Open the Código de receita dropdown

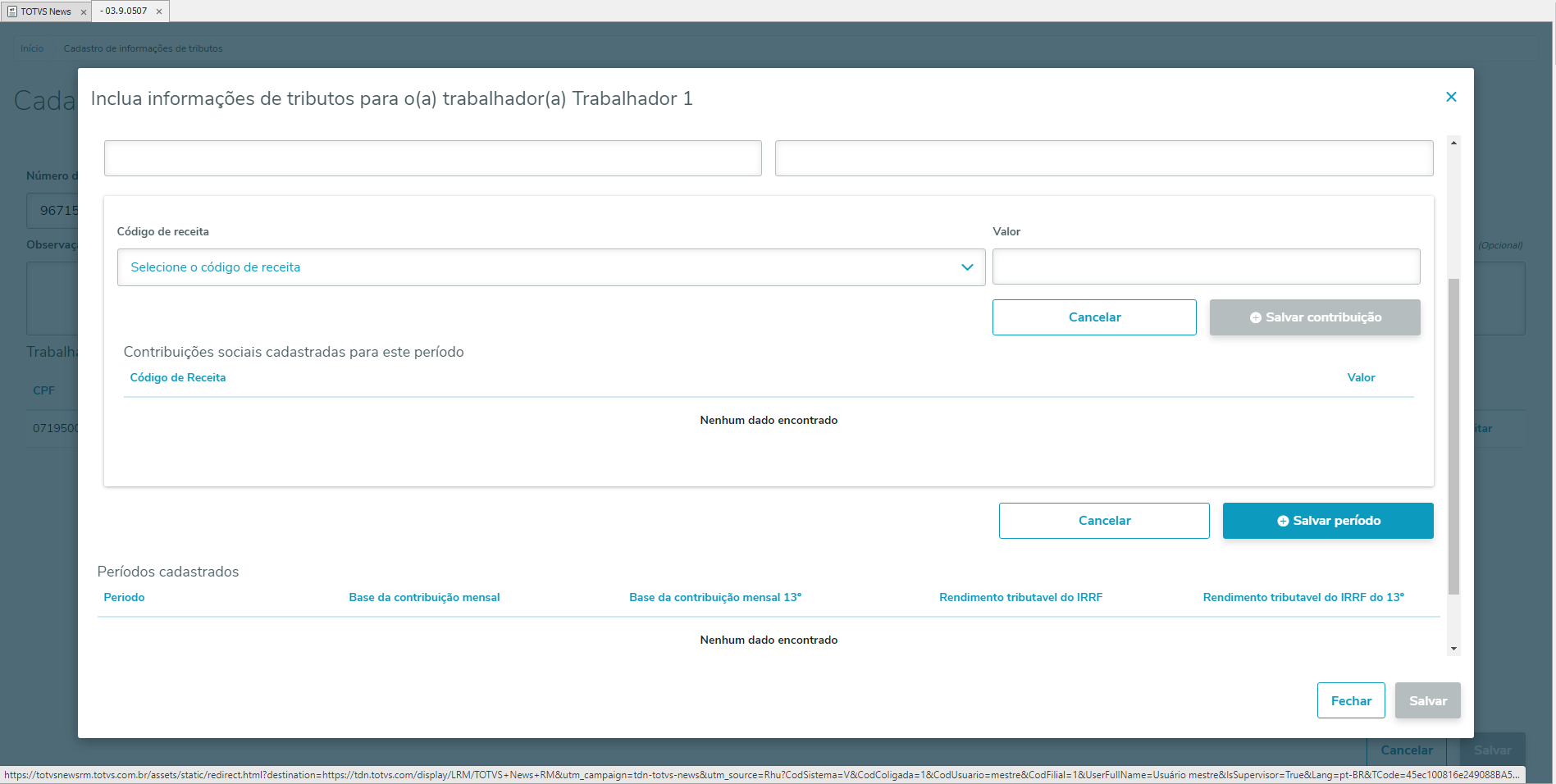click(551, 267)
